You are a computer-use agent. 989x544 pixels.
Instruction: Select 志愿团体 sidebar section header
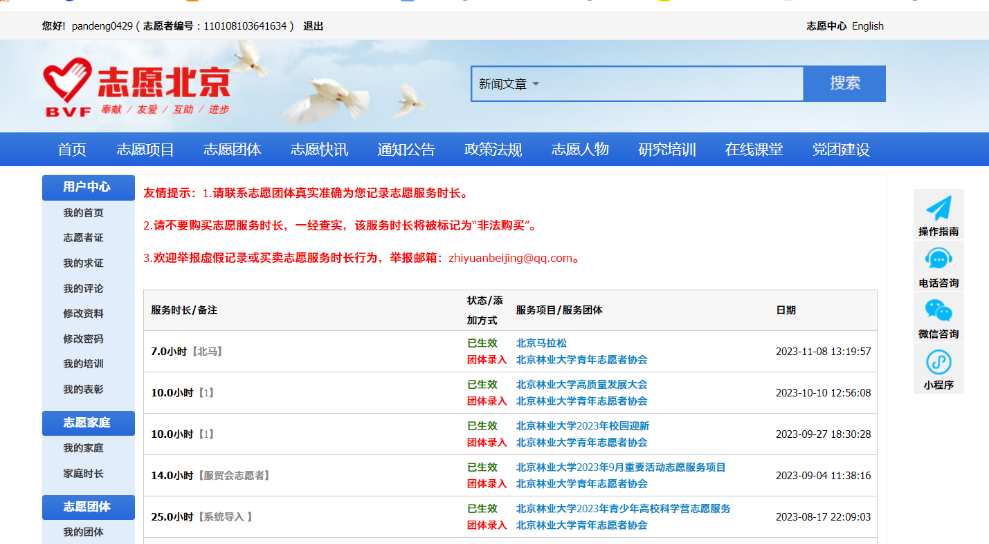[x=88, y=507]
